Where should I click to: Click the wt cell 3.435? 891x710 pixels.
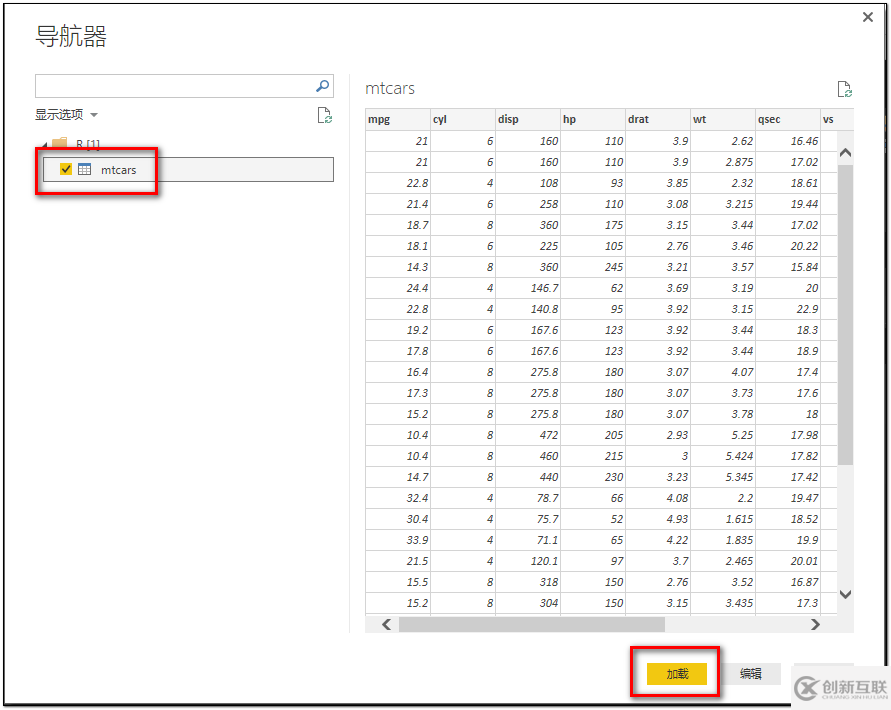(x=723, y=604)
